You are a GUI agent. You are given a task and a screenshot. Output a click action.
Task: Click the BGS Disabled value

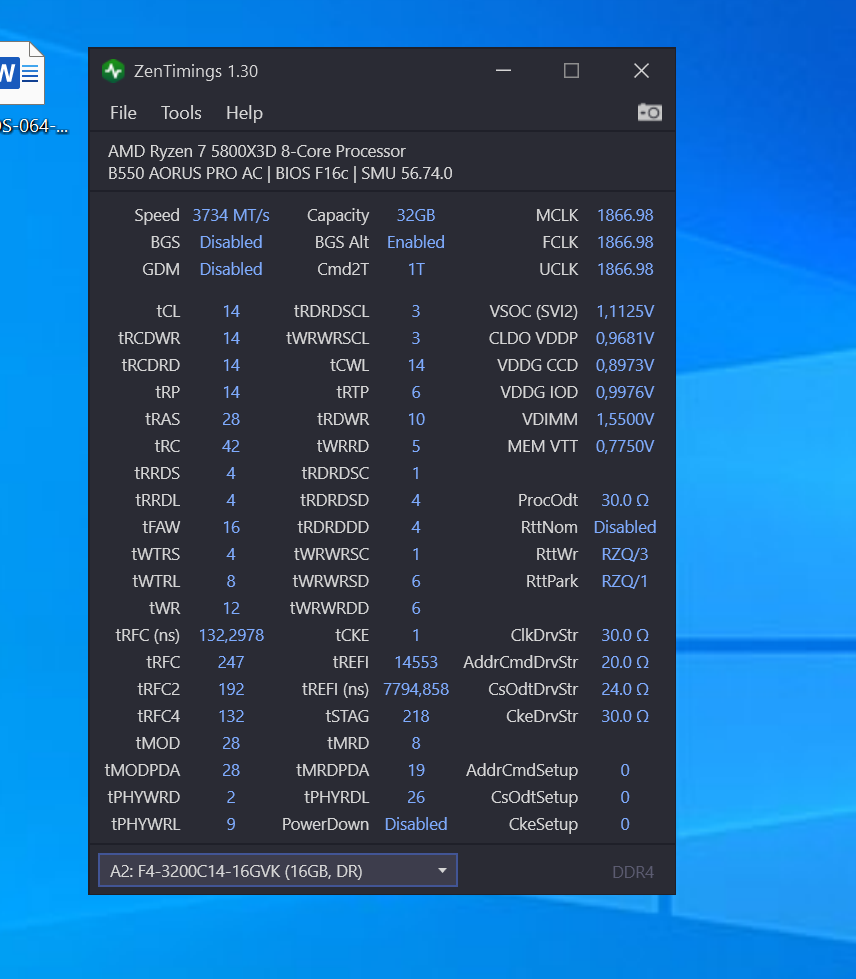(x=231, y=242)
